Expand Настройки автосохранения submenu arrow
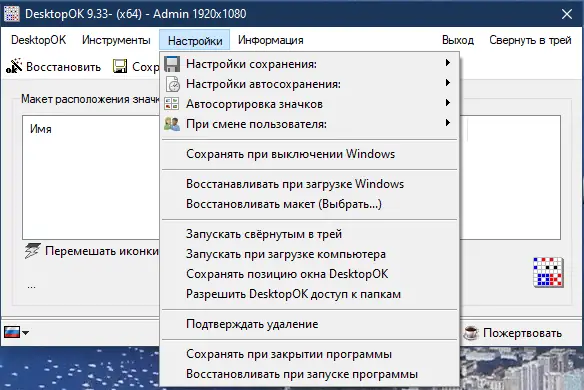 point(448,83)
